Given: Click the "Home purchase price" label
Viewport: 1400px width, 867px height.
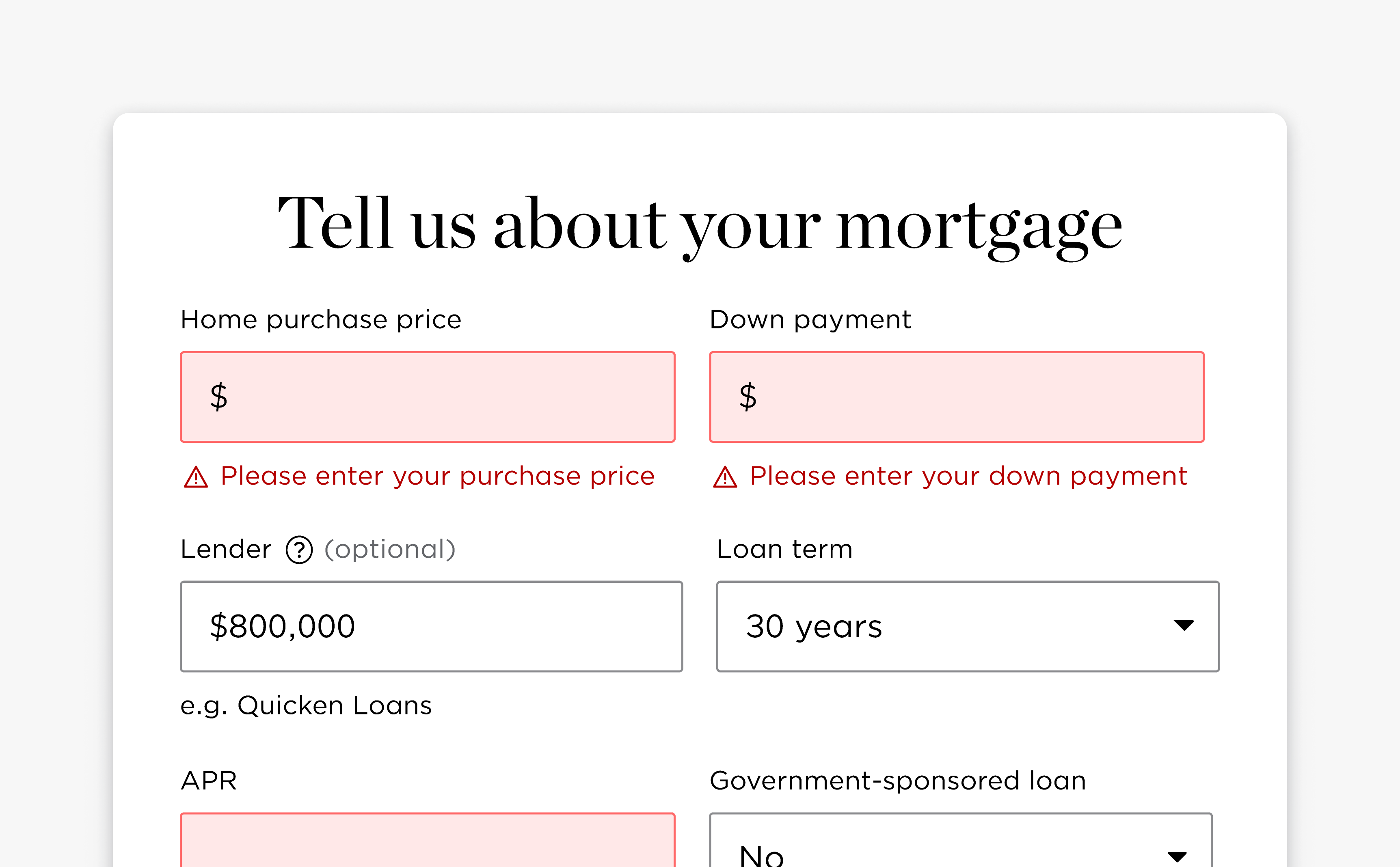Looking at the screenshot, I should point(321,319).
